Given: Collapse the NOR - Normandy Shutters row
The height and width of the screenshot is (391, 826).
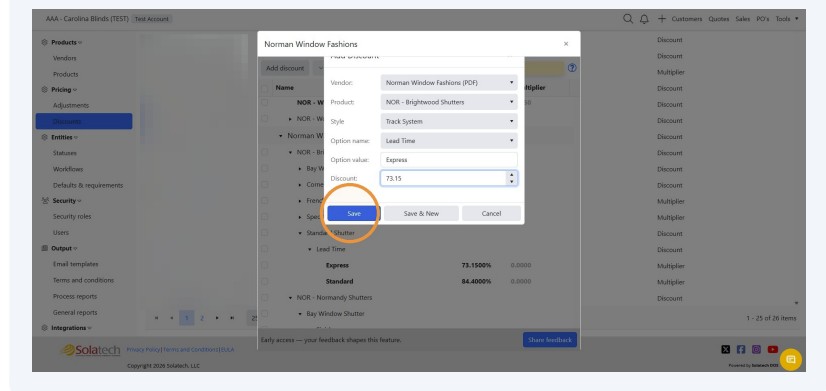Looking at the screenshot, I should pyautogui.click(x=290, y=298).
